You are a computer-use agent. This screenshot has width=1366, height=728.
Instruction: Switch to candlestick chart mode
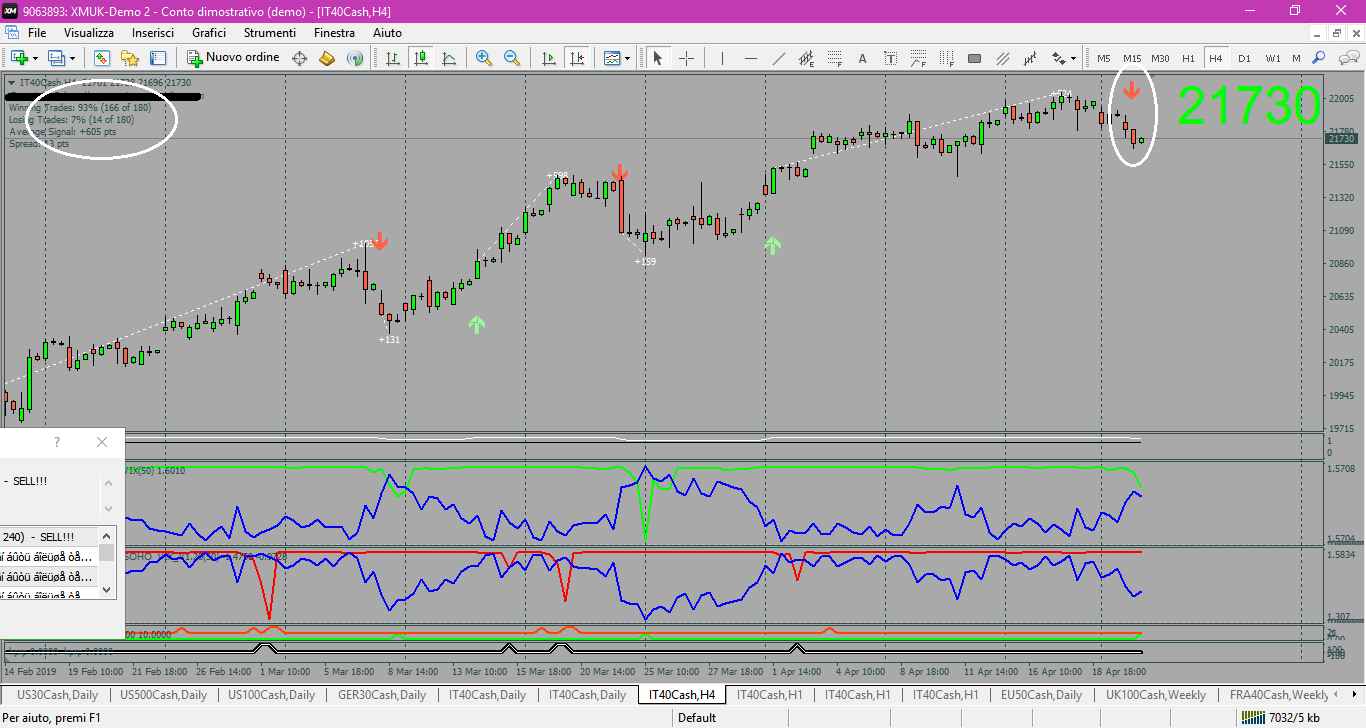[x=421, y=58]
